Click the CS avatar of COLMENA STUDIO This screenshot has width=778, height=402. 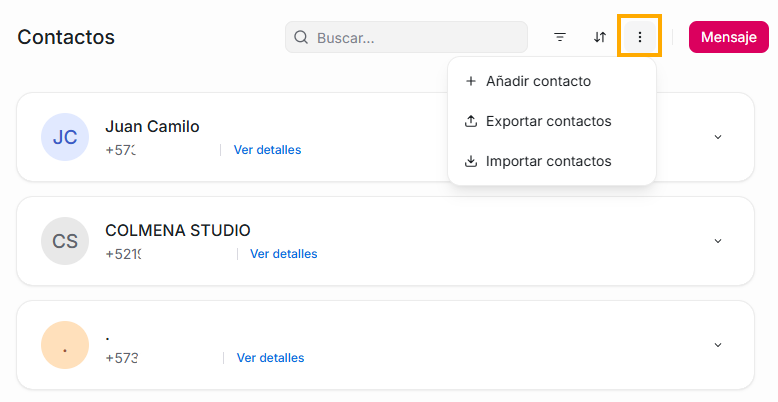pos(65,241)
